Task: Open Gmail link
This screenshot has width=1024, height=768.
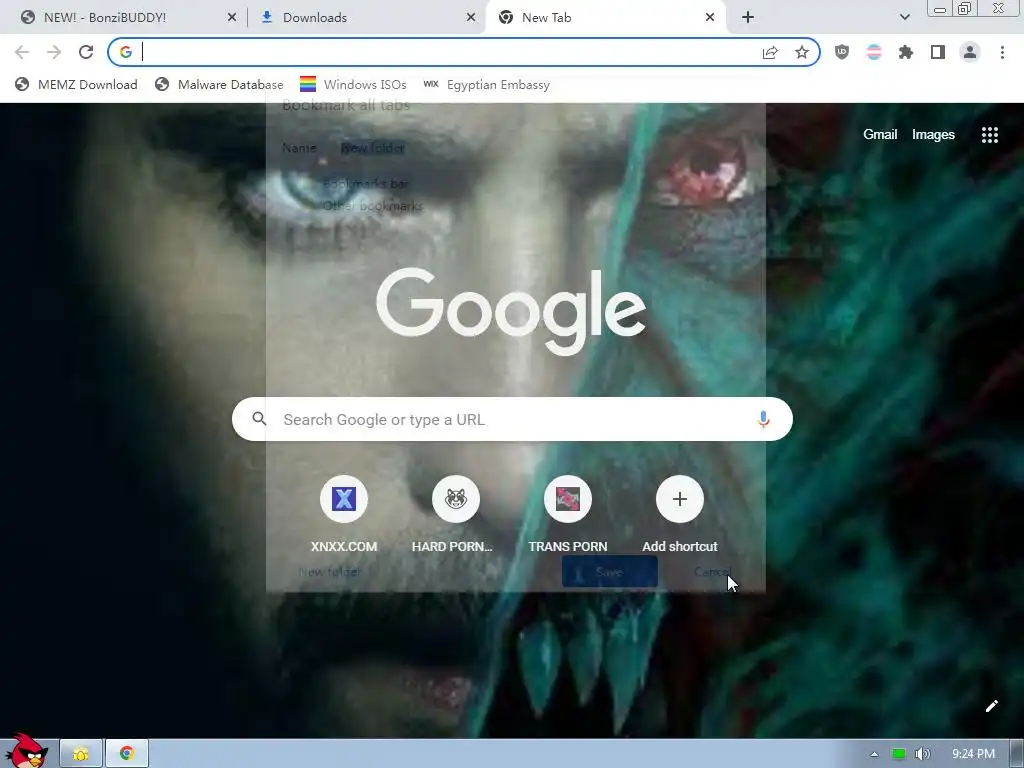Action: pyautogui.click(x=880, y=135)
